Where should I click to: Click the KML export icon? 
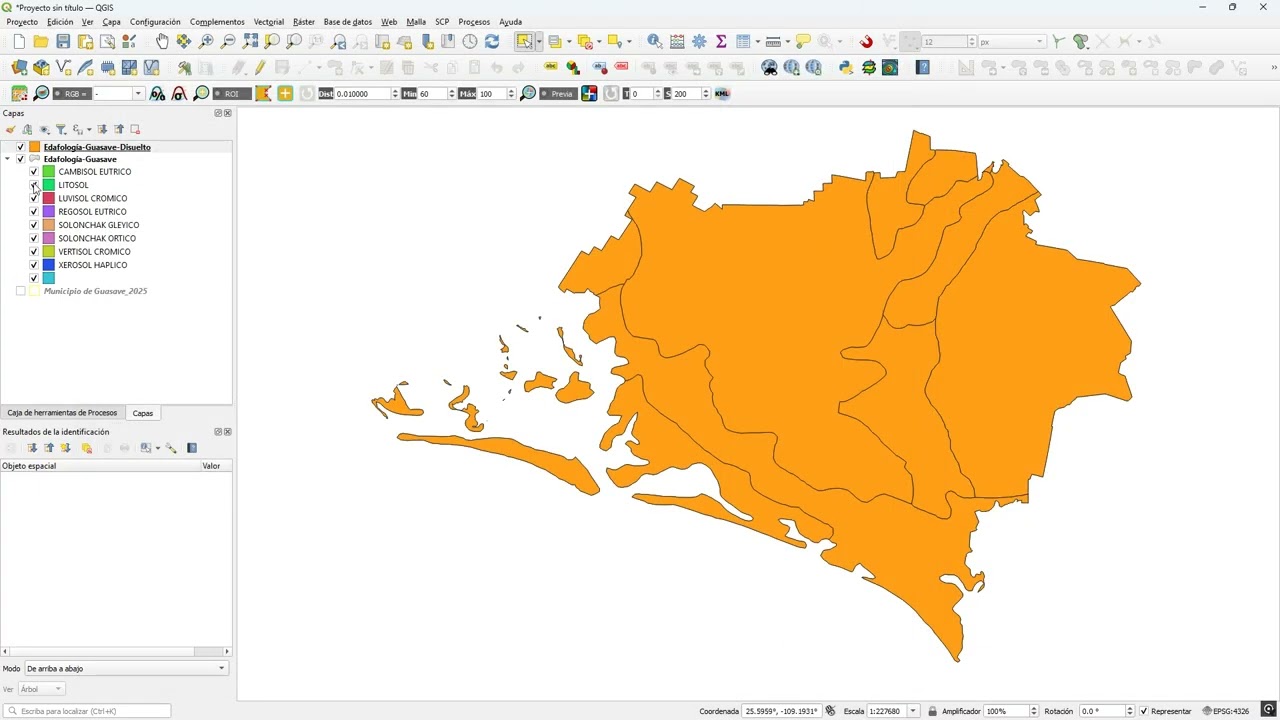(723, 93)
